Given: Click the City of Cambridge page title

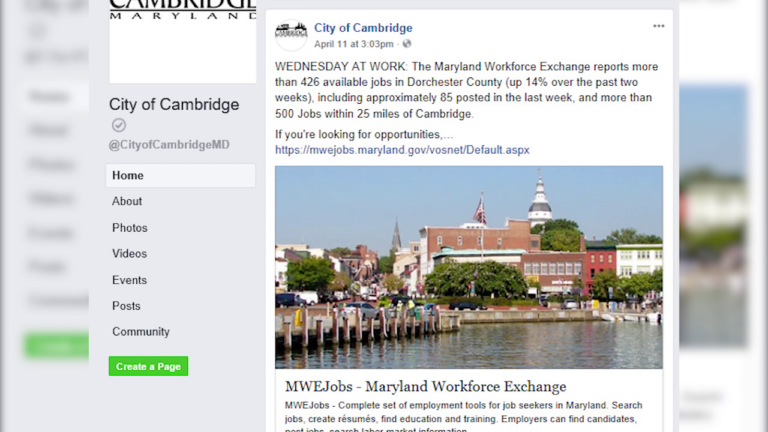Looking at the screenshot, I should tap(174, 104).
